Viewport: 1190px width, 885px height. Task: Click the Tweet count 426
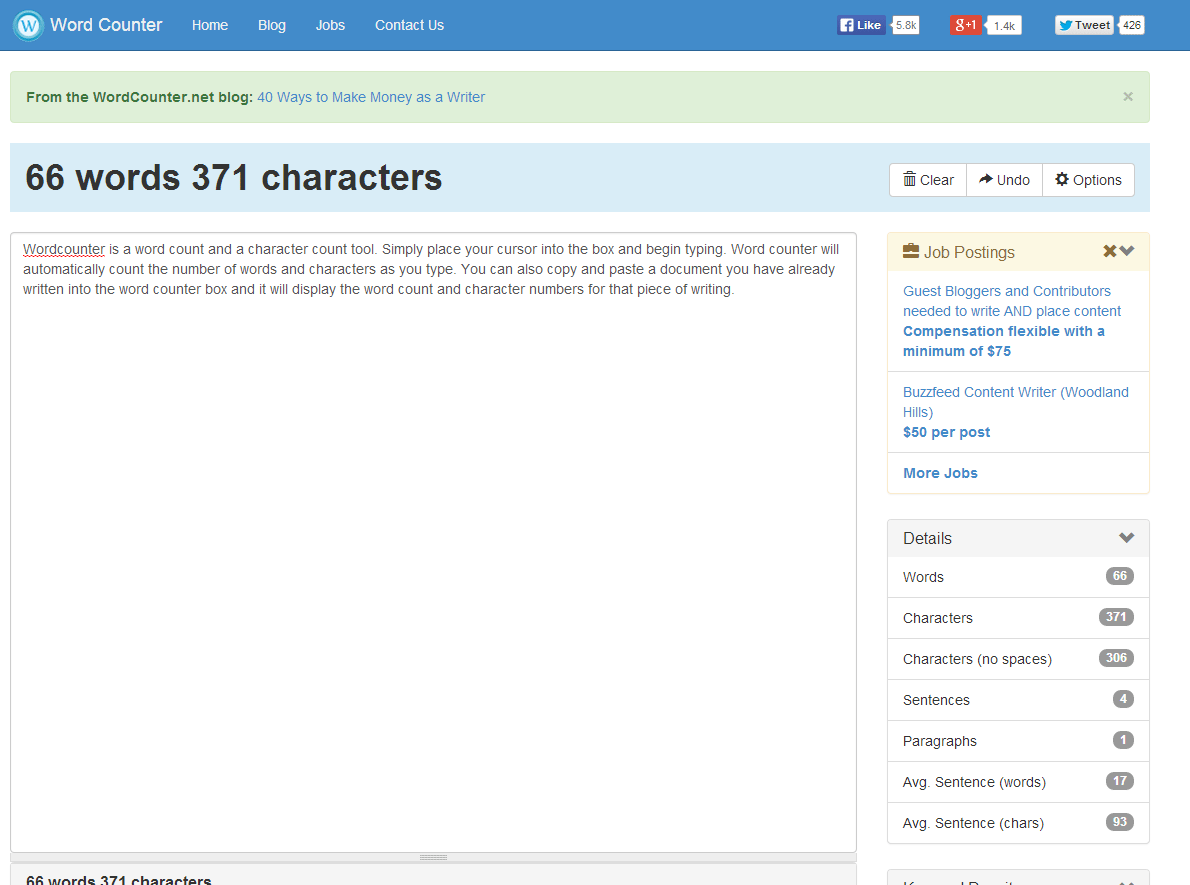click(1132, 25)
